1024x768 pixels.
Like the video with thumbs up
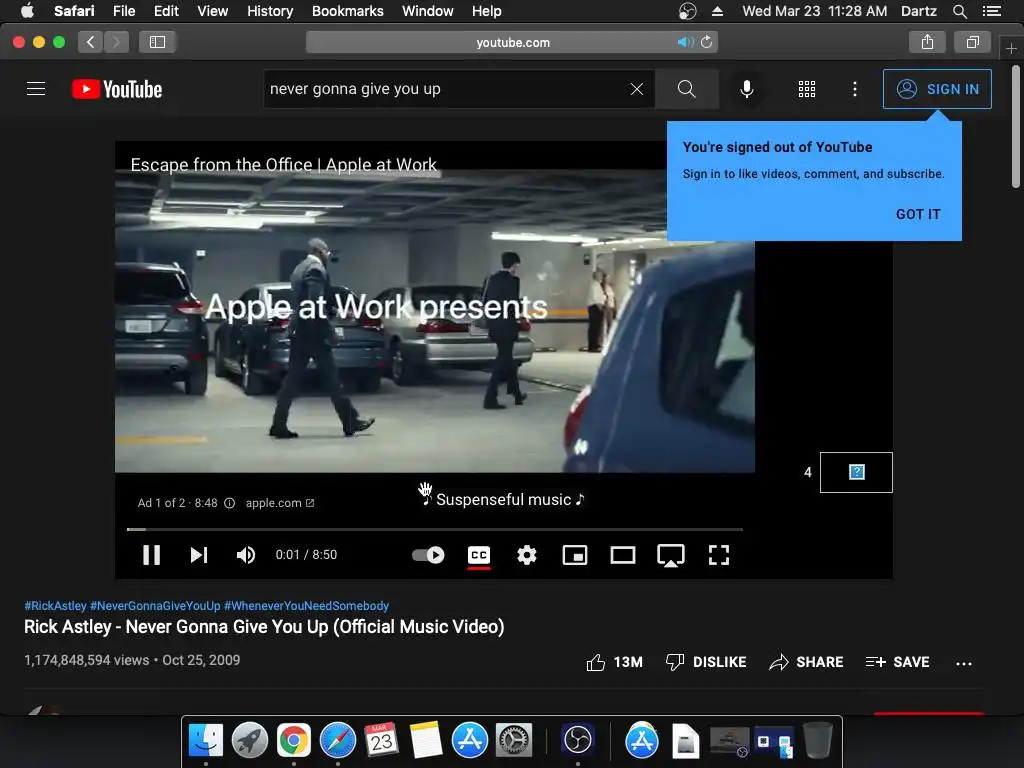pos(615,662)
